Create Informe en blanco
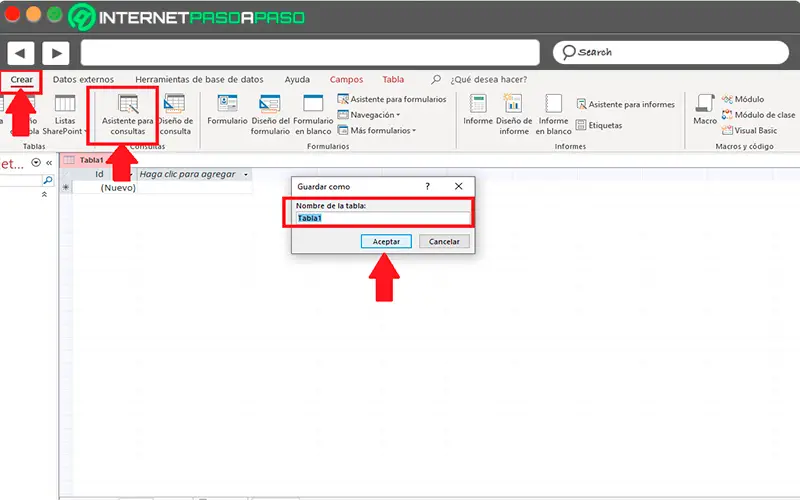The width and height of the screenshot is (800, 500). pyautogui.click(x=553, y=115)
